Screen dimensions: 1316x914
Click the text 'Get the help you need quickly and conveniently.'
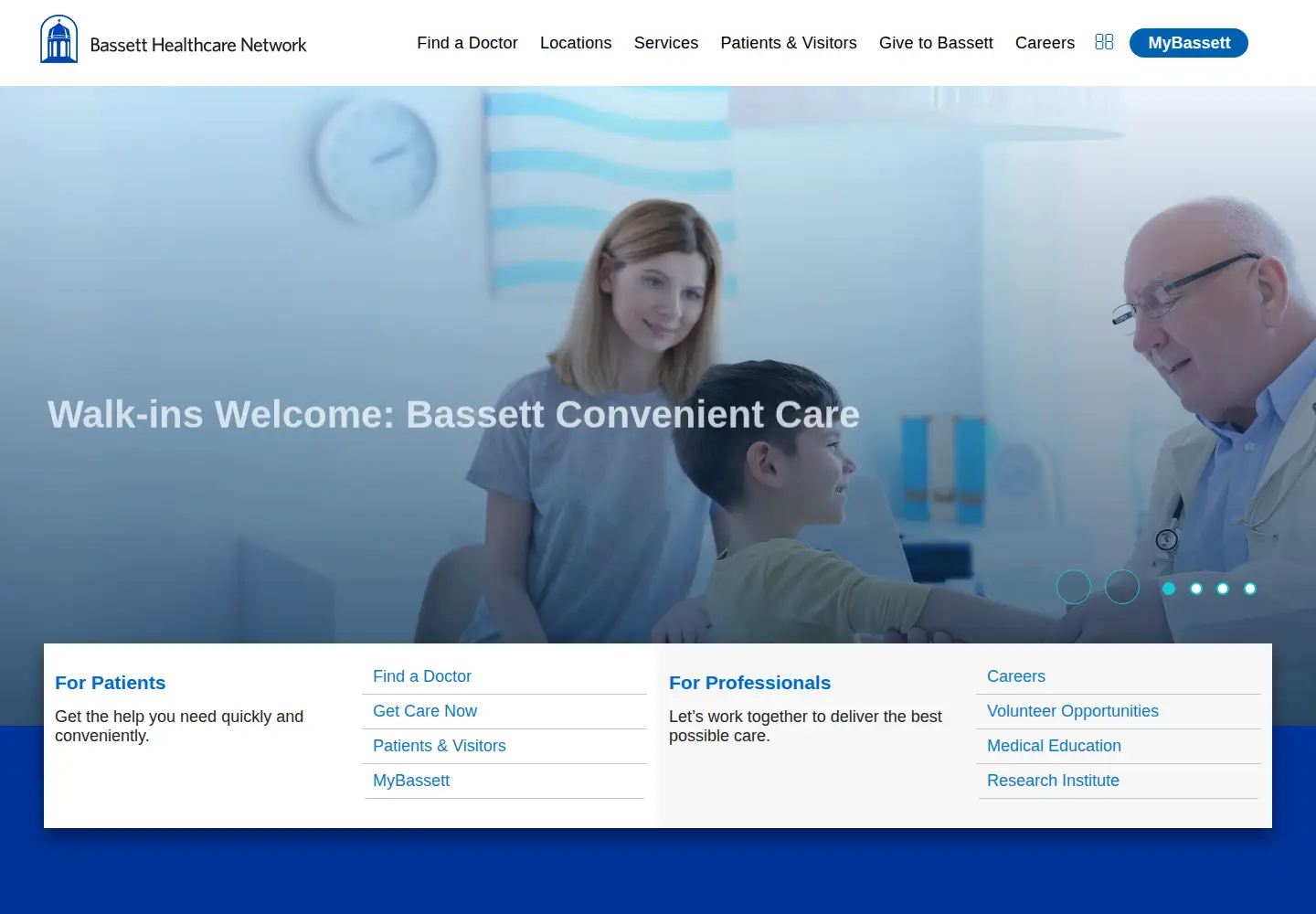179,726
